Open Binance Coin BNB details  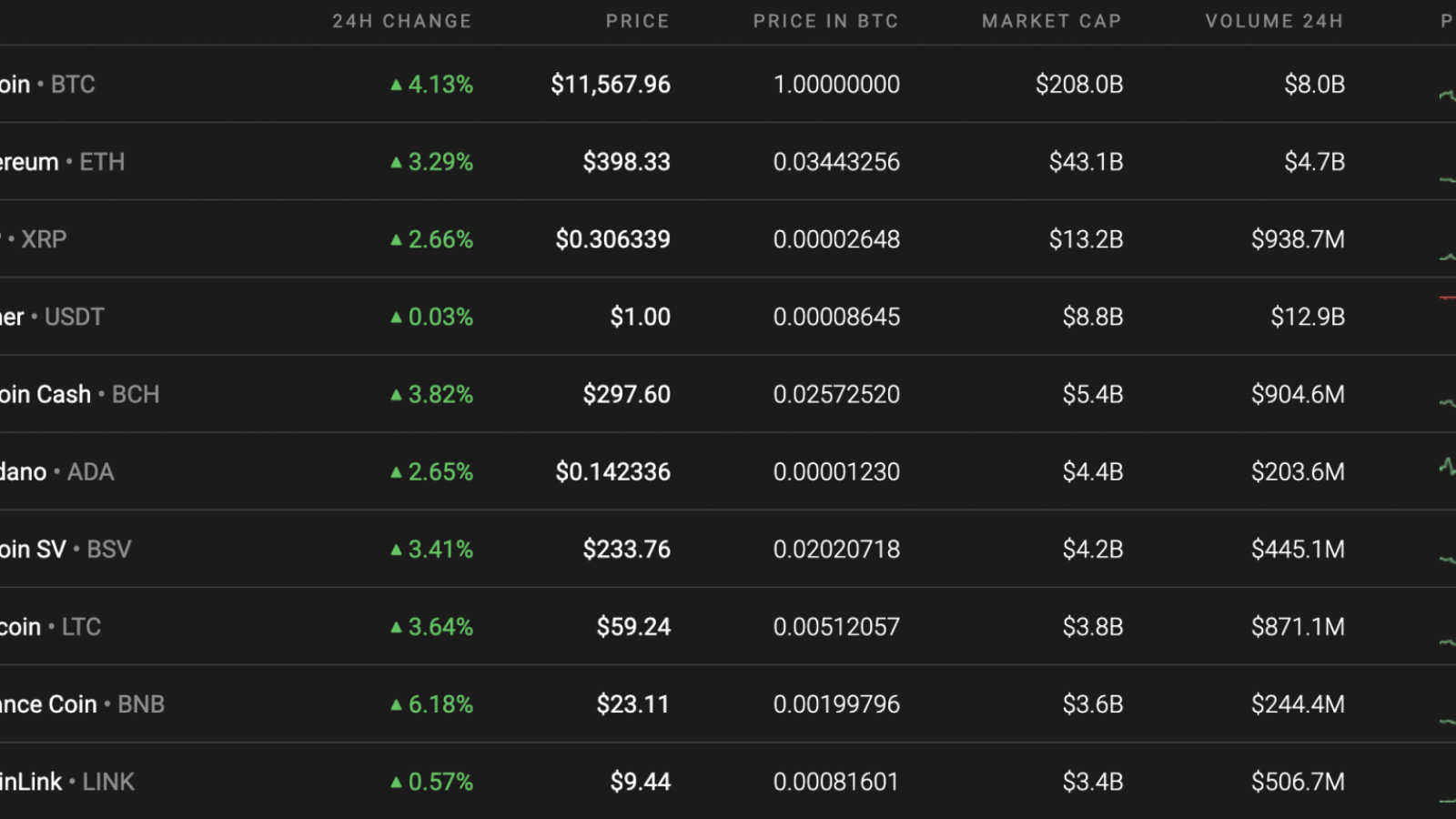click(82, 704)
